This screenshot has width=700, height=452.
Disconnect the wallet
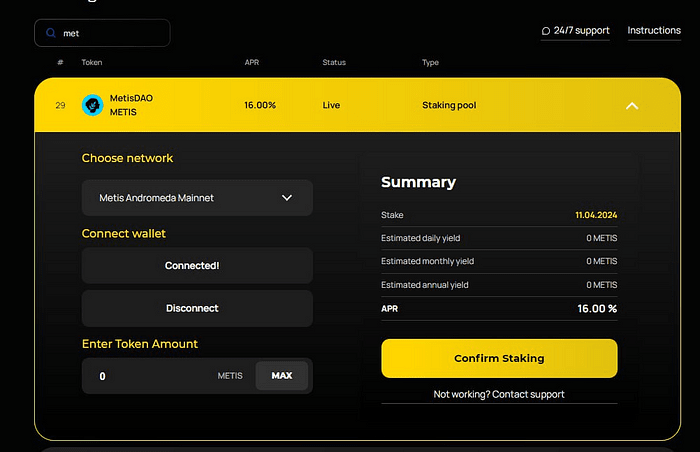click(x=197, y=308)
